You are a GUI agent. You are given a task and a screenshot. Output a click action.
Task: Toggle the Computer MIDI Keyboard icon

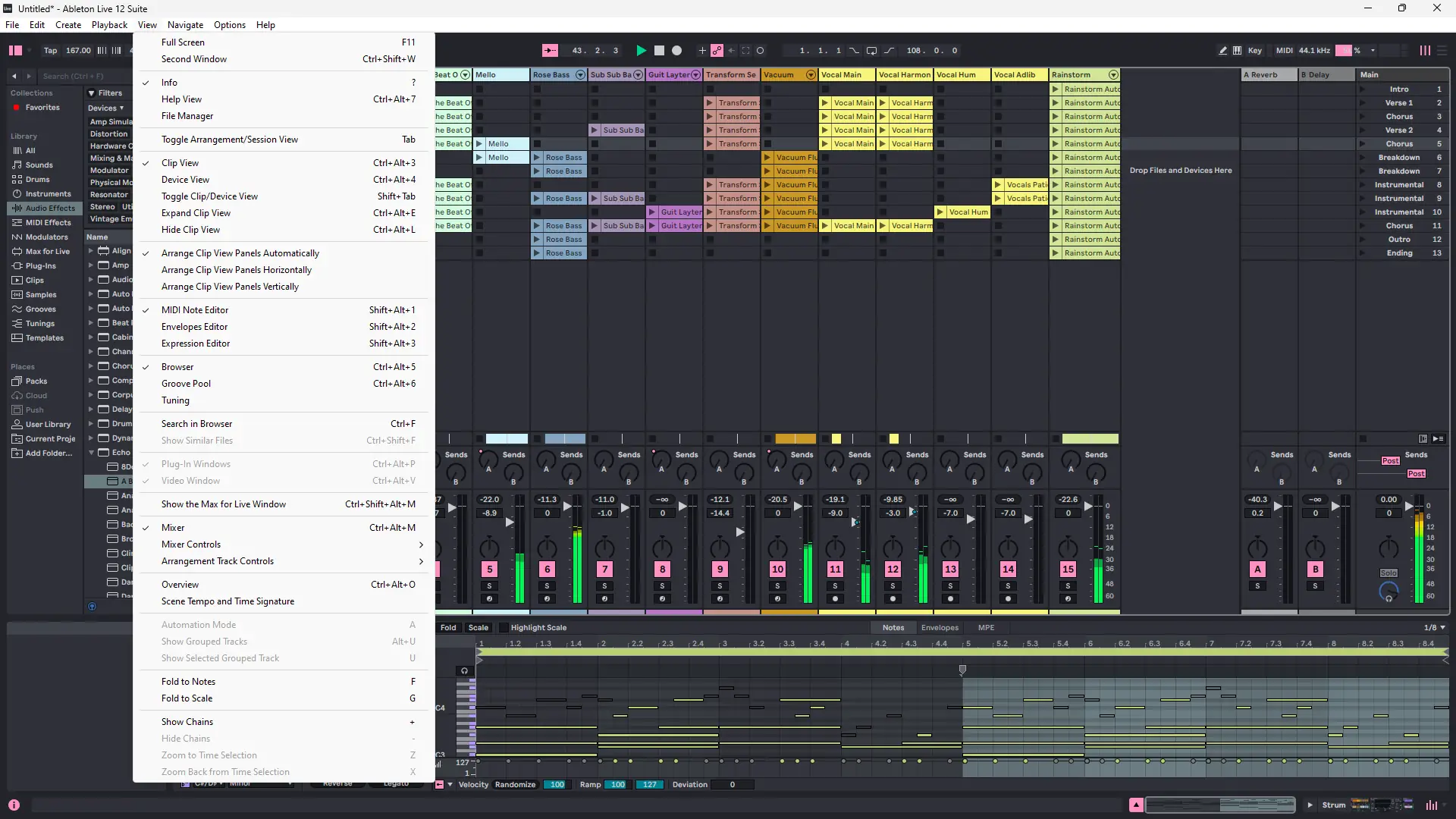(1238, 51)
